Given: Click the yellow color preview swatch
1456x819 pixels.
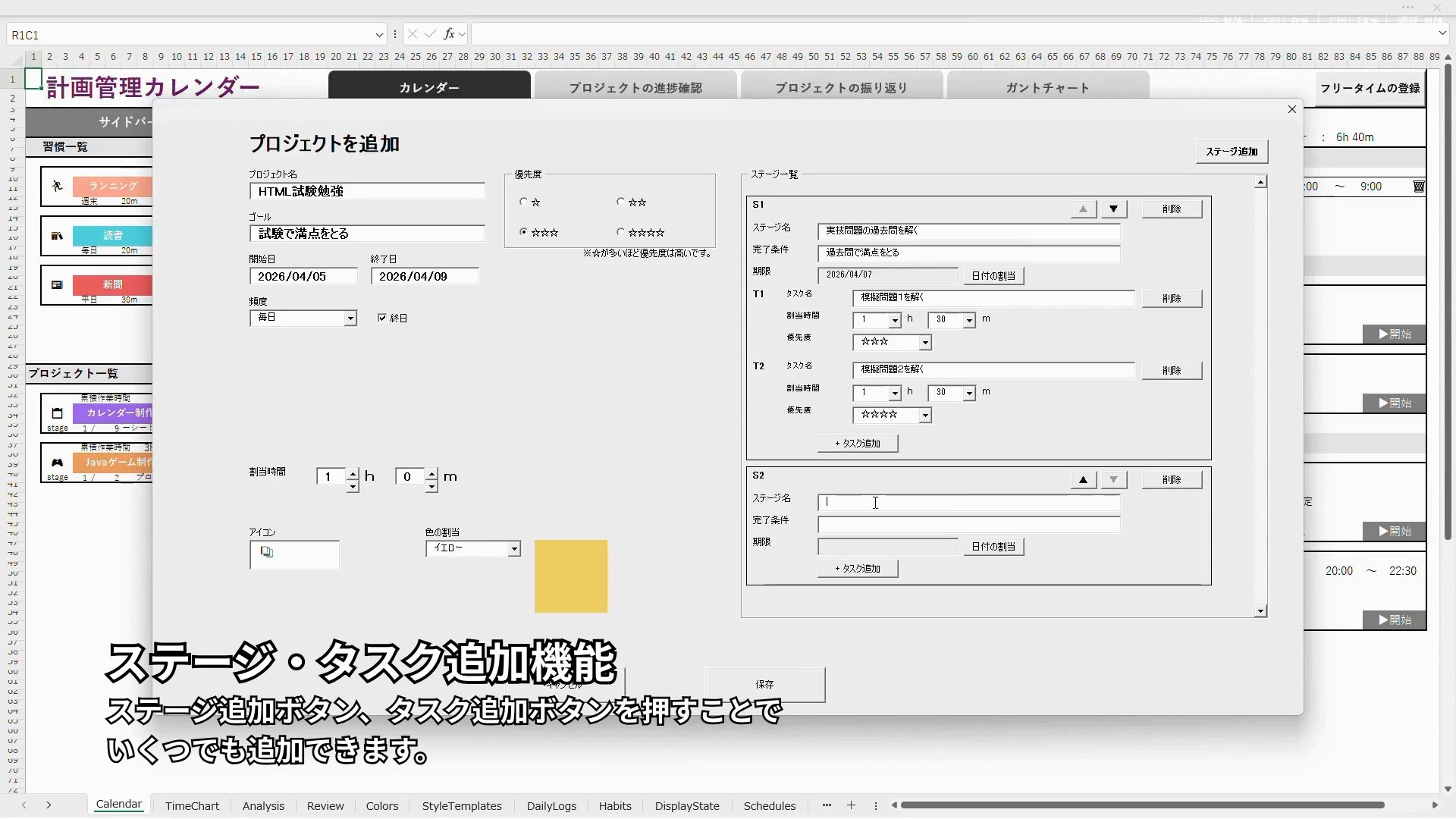Looking at the screenshot, I should [x=570, y=576].
